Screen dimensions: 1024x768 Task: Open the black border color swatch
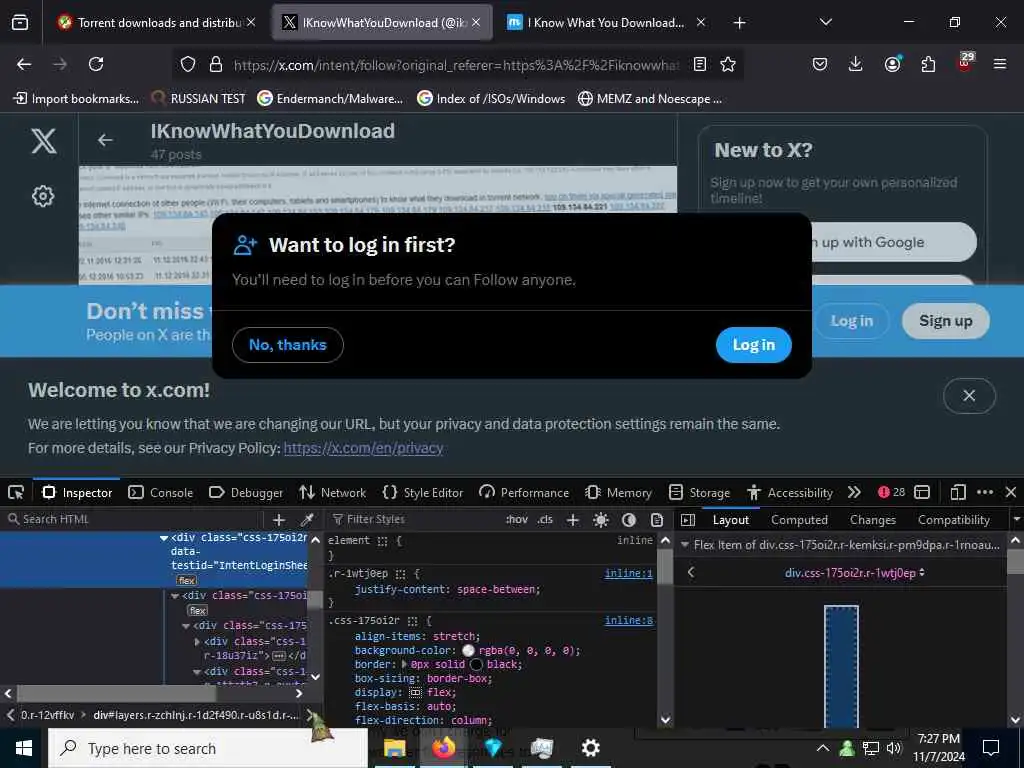pos(476,664)
